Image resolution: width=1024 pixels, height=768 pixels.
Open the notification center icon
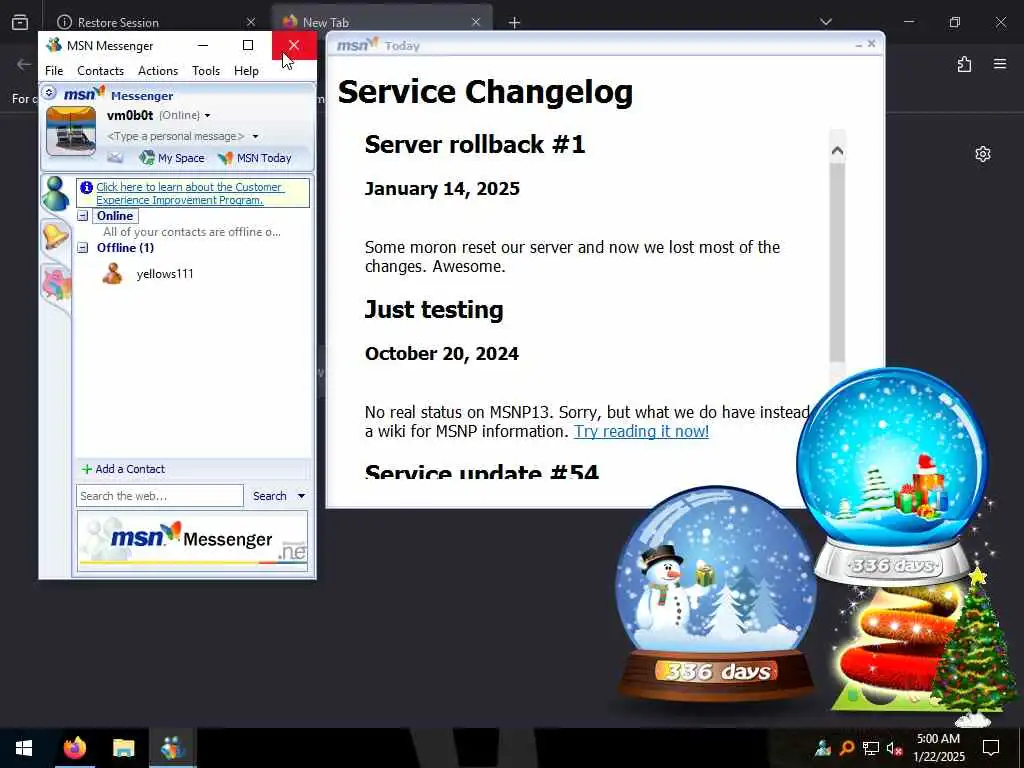point(991,748)
